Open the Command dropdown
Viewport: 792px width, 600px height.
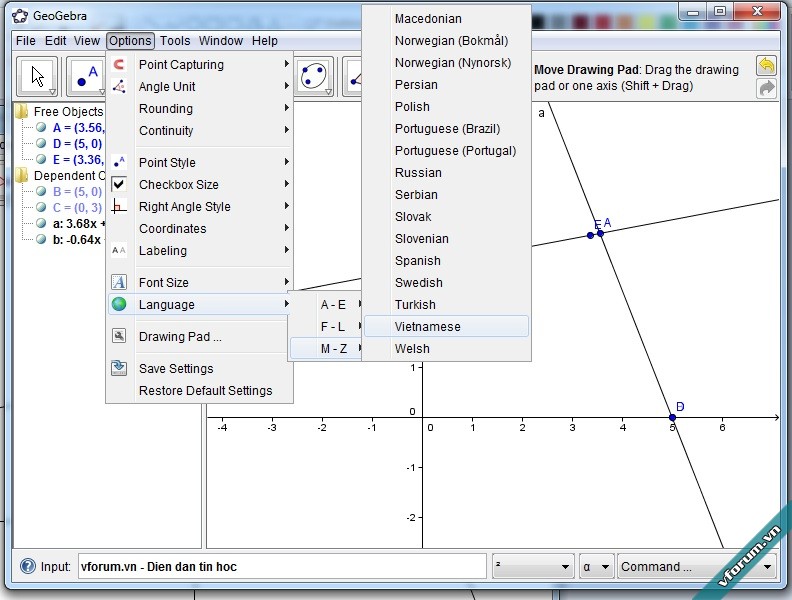coord(698,566)
